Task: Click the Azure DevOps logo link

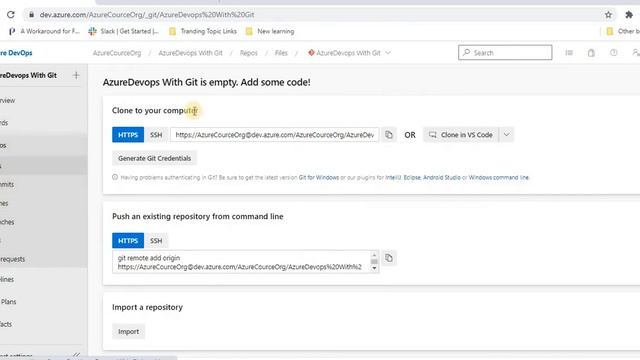Action: (x=16, y=53)
